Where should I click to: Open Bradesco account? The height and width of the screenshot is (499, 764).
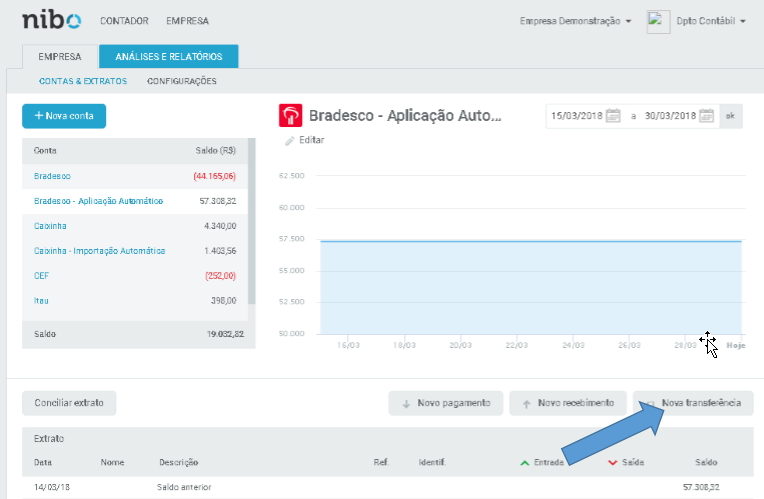point(52,176)
